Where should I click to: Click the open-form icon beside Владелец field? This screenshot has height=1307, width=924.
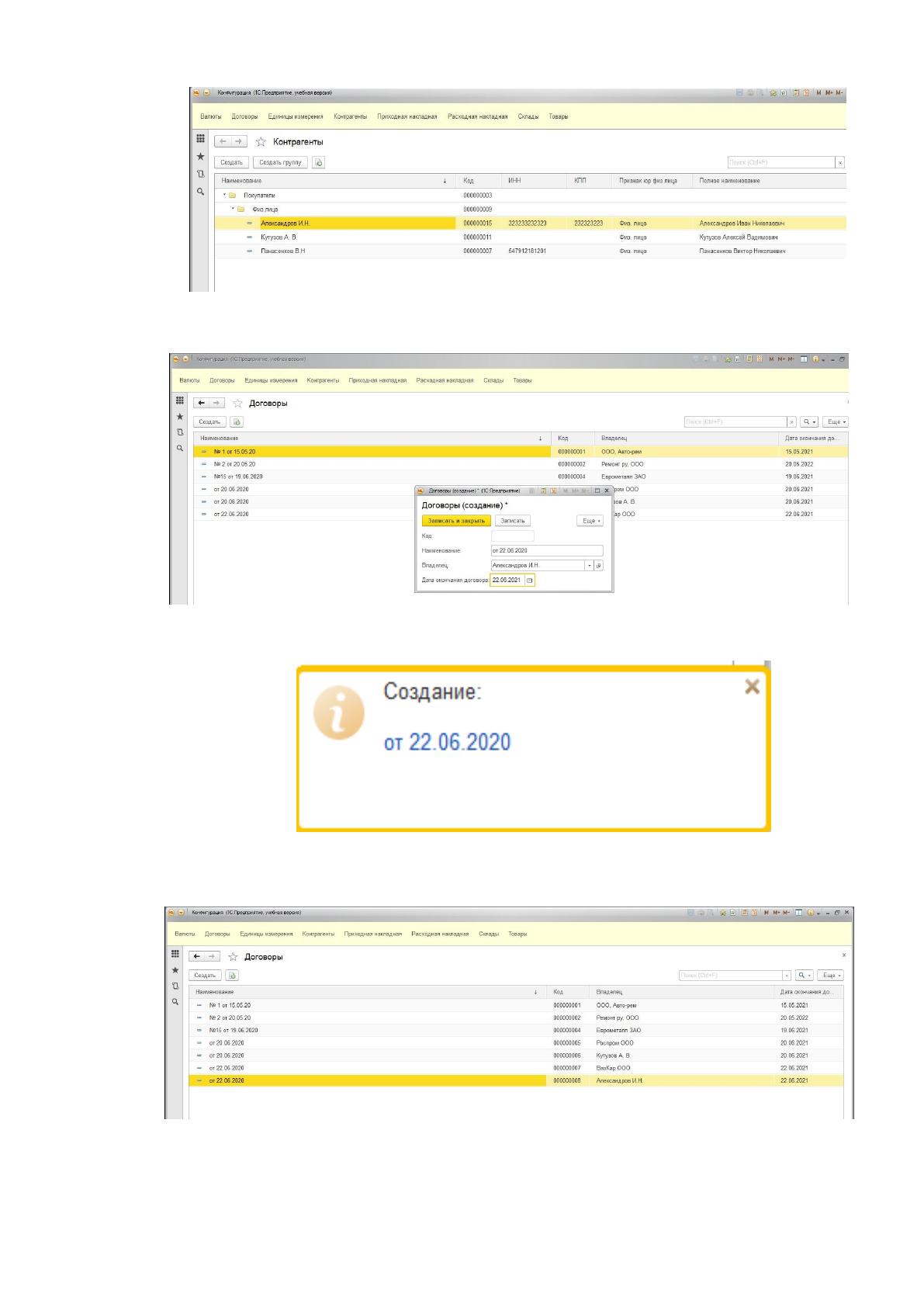[x=599, y=566]
